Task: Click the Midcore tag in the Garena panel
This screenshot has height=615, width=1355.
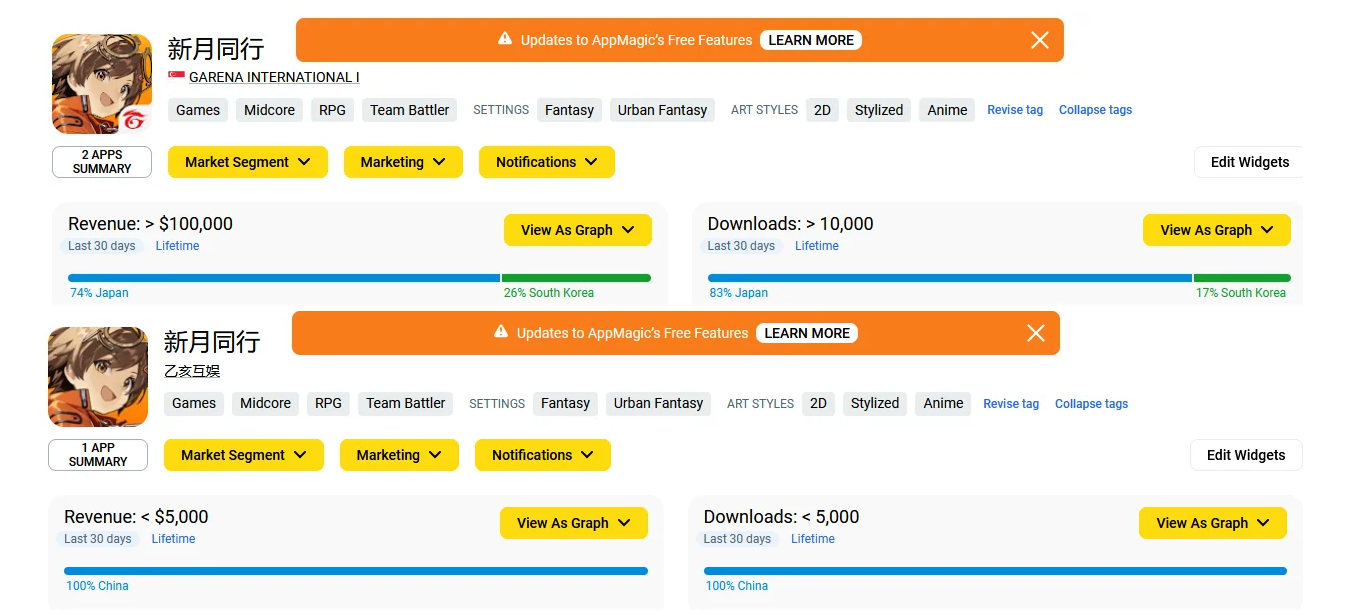Action: pyautogui.click(x=270, y=110)
